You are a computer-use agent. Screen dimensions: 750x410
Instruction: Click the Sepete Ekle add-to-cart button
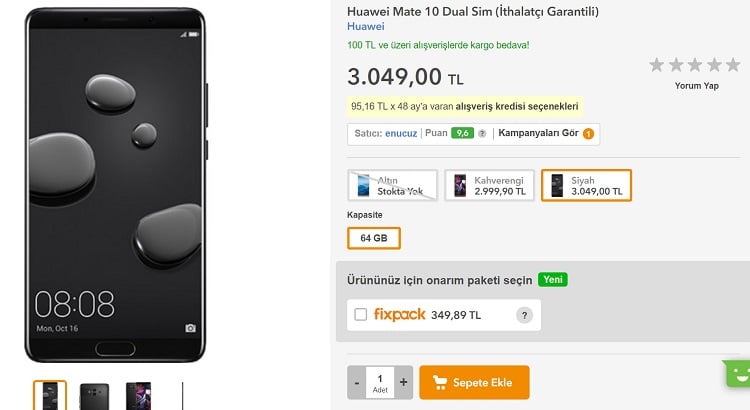coord(474,382)
